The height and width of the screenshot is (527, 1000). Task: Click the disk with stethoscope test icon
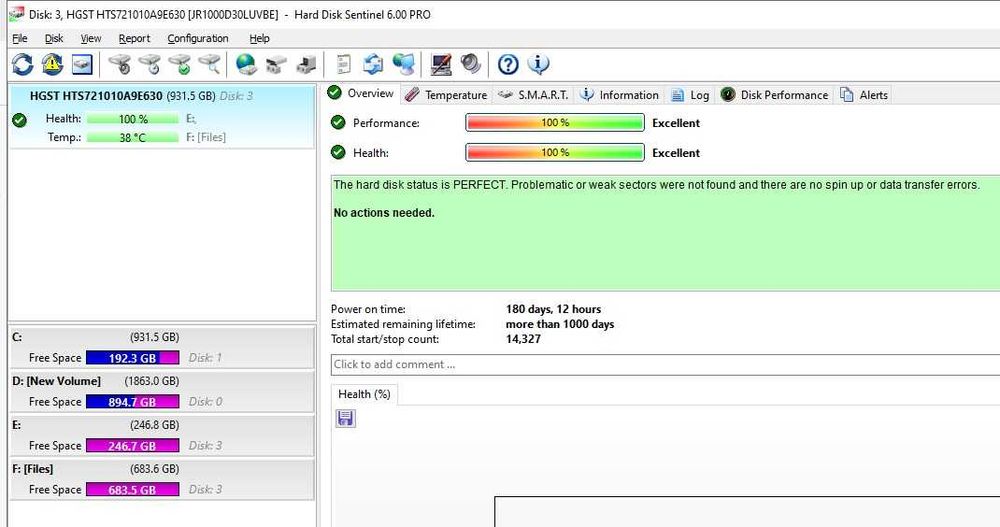pos(120,64)
